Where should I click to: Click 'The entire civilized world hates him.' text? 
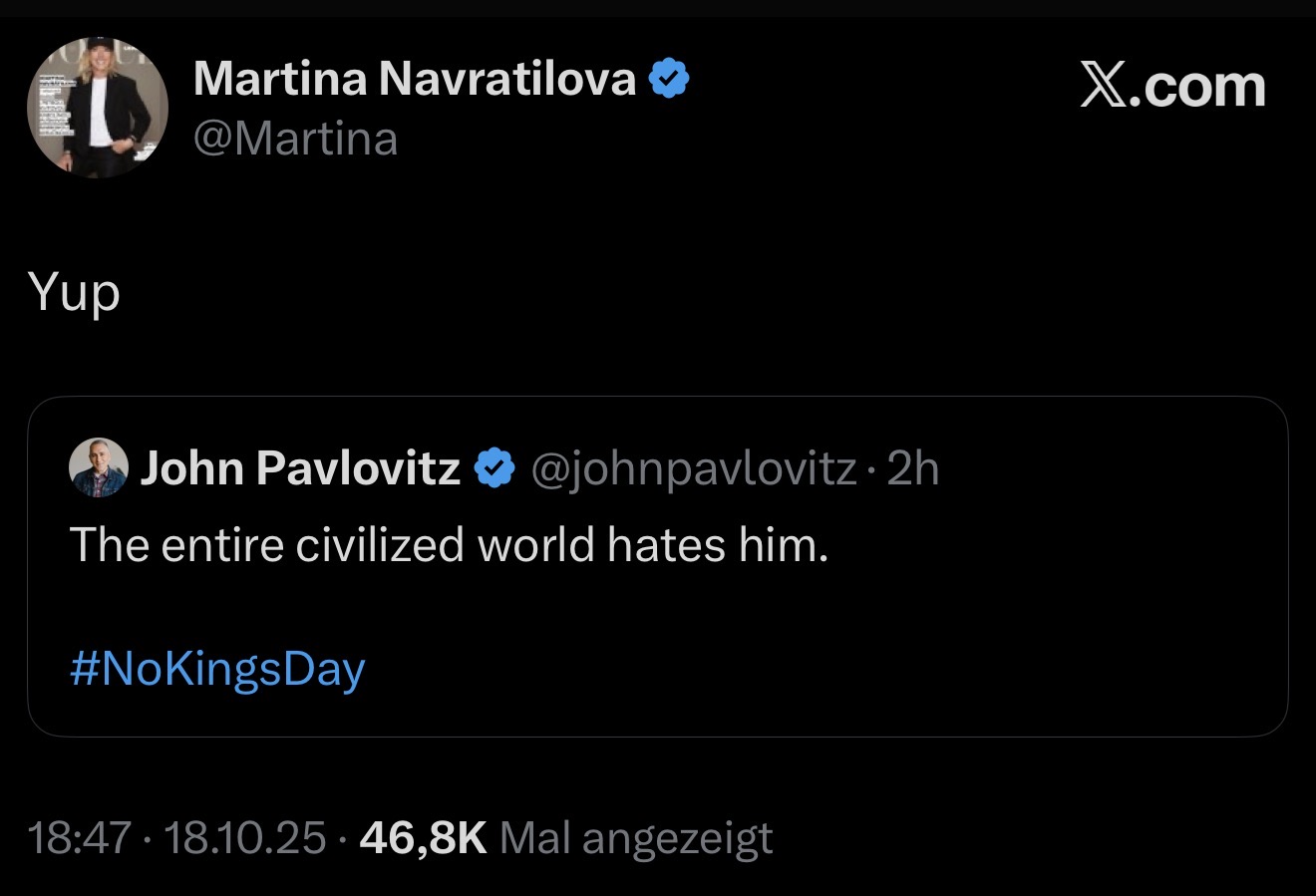pos(449,545)
